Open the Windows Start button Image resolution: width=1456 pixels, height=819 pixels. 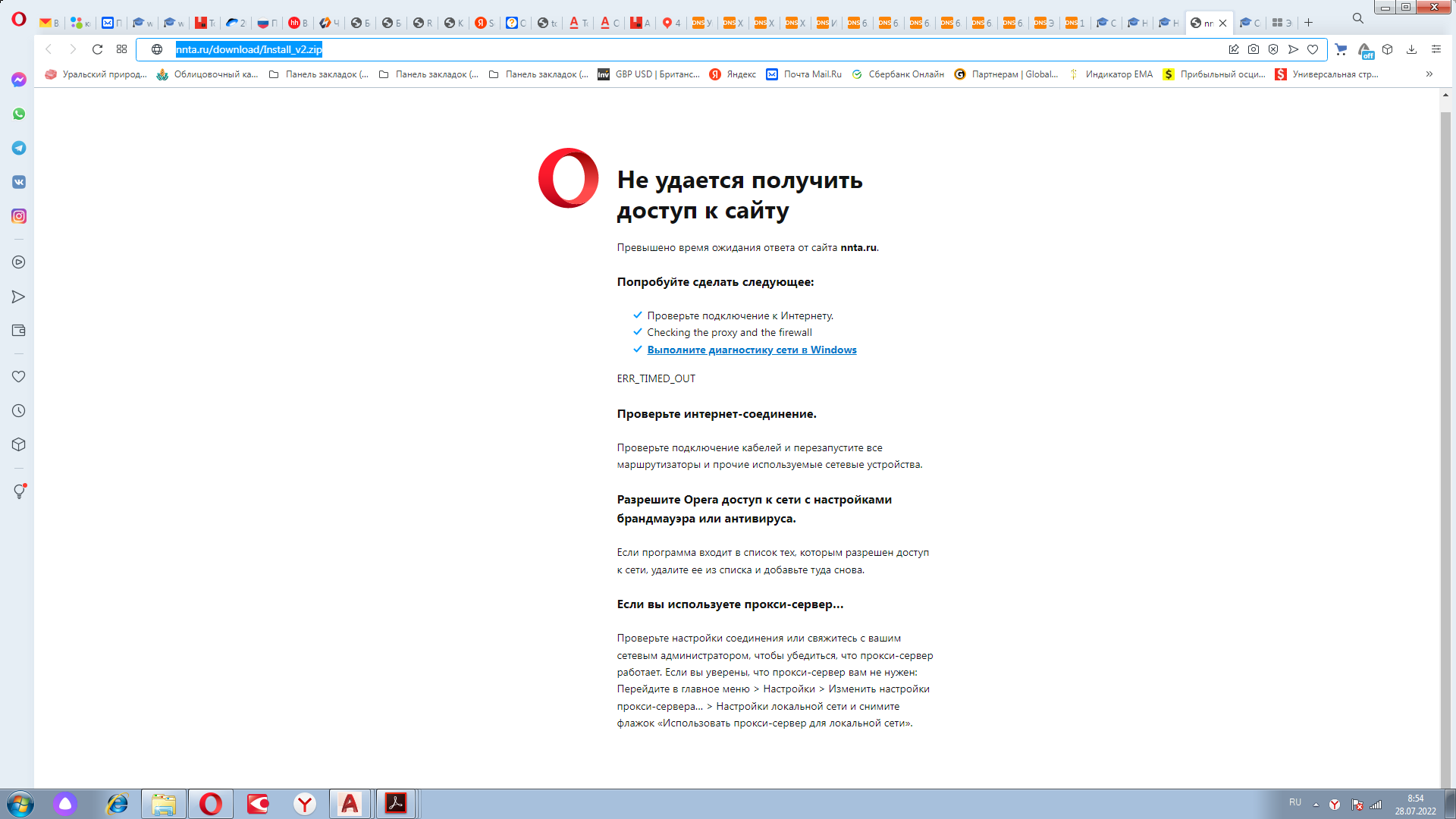[20, 804]
